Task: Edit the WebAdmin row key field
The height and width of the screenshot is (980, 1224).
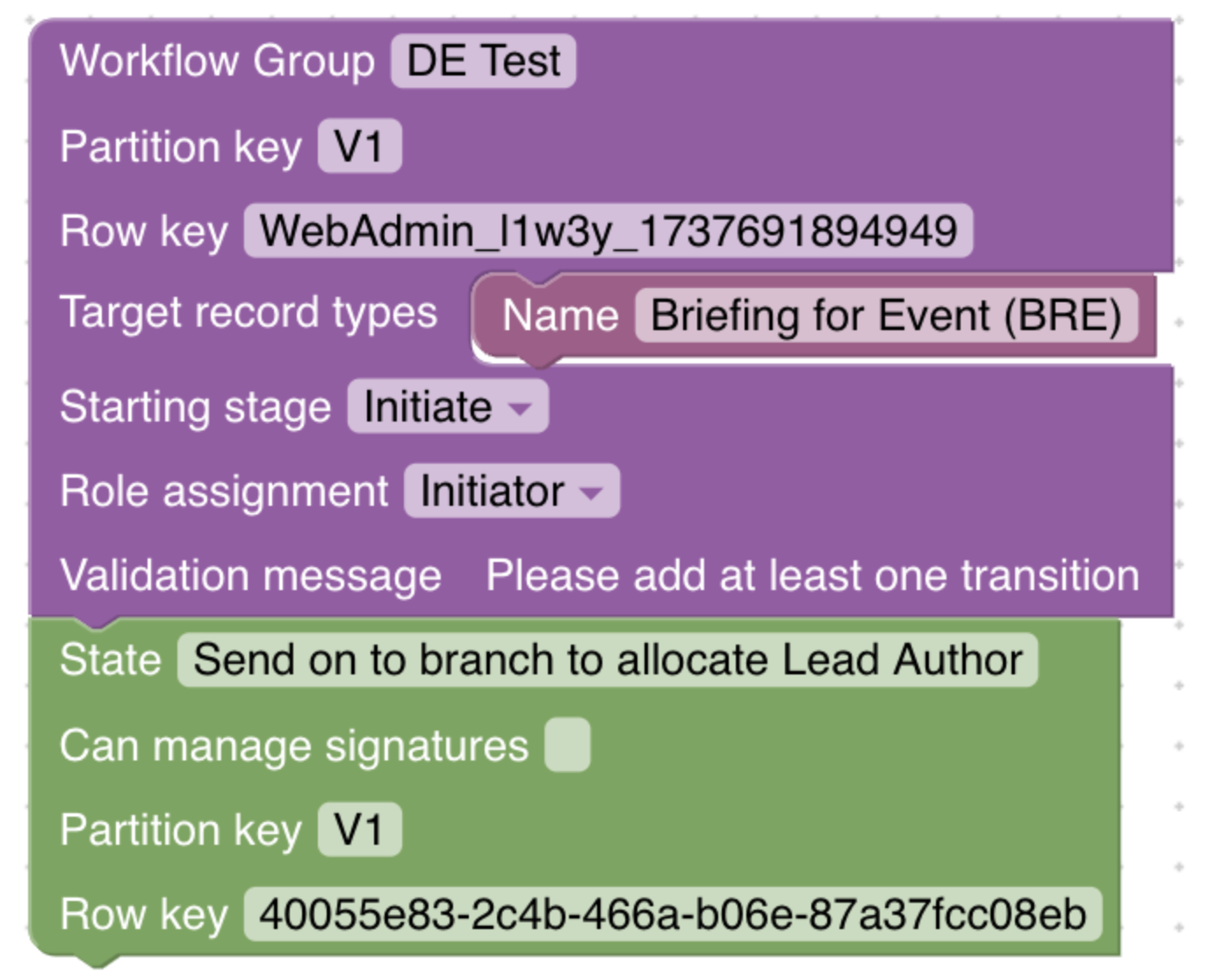Action: tap(608, 232)
